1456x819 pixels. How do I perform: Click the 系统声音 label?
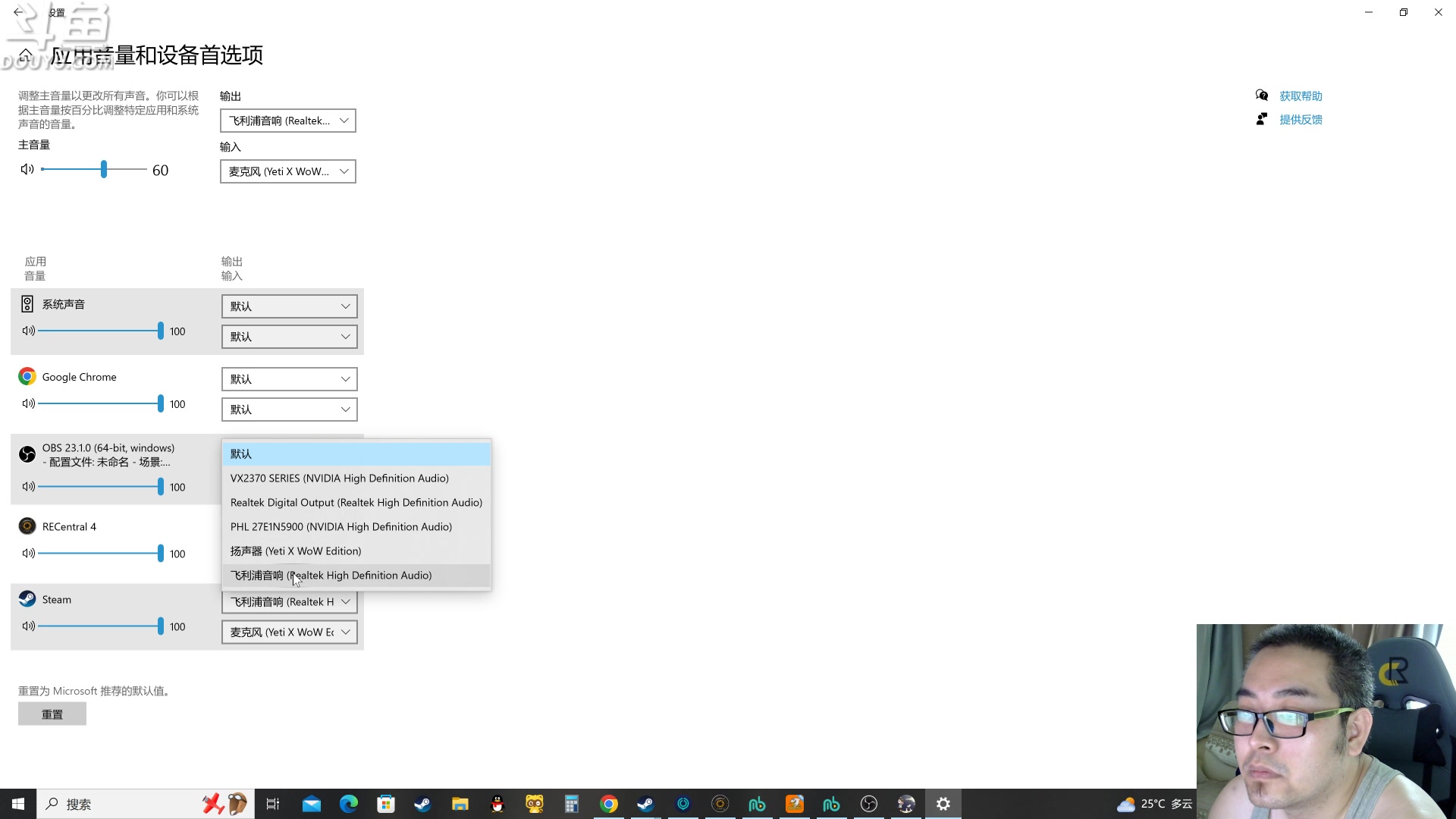click(64, 304)
